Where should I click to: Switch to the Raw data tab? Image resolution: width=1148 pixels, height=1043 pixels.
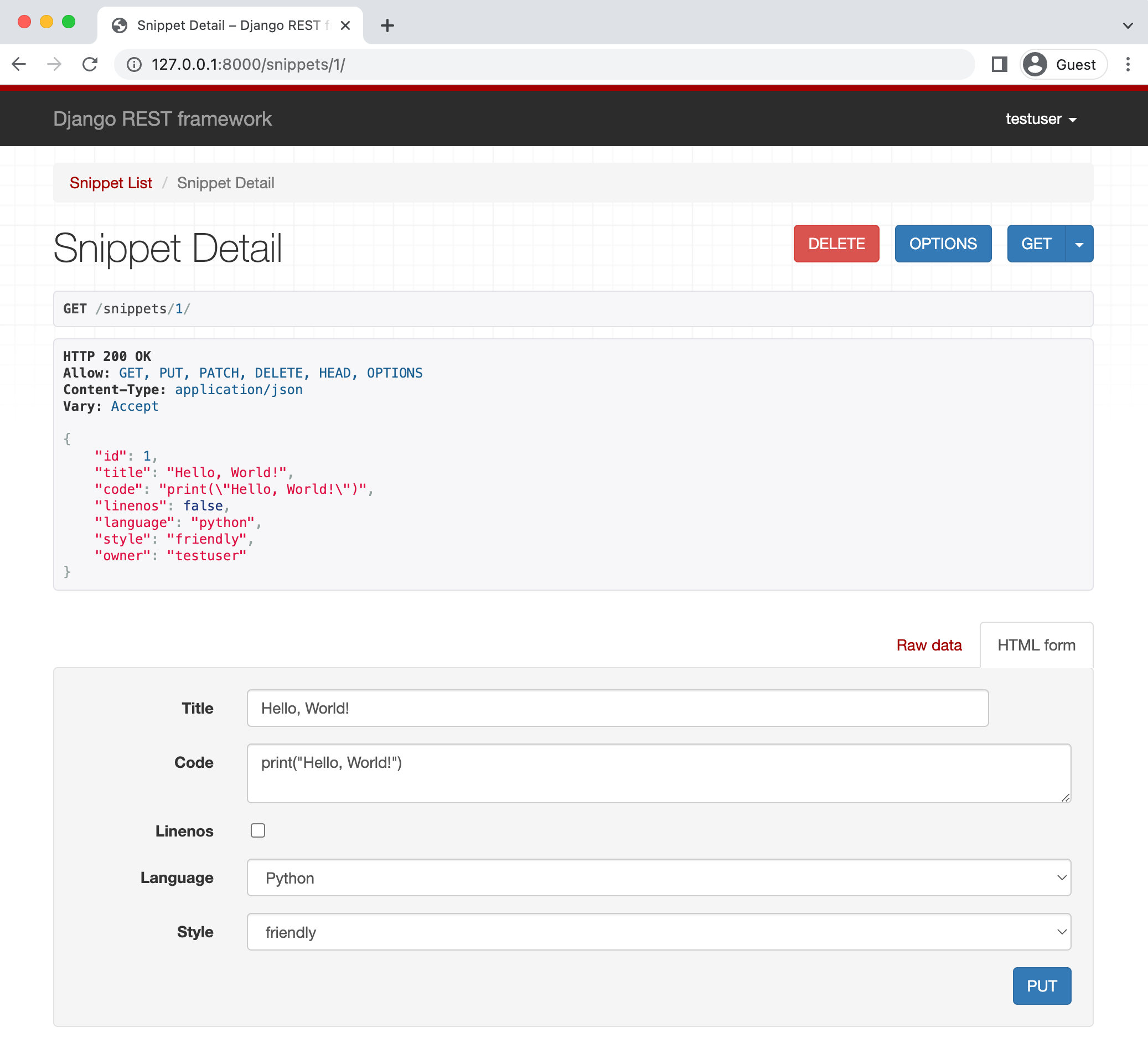929,645
